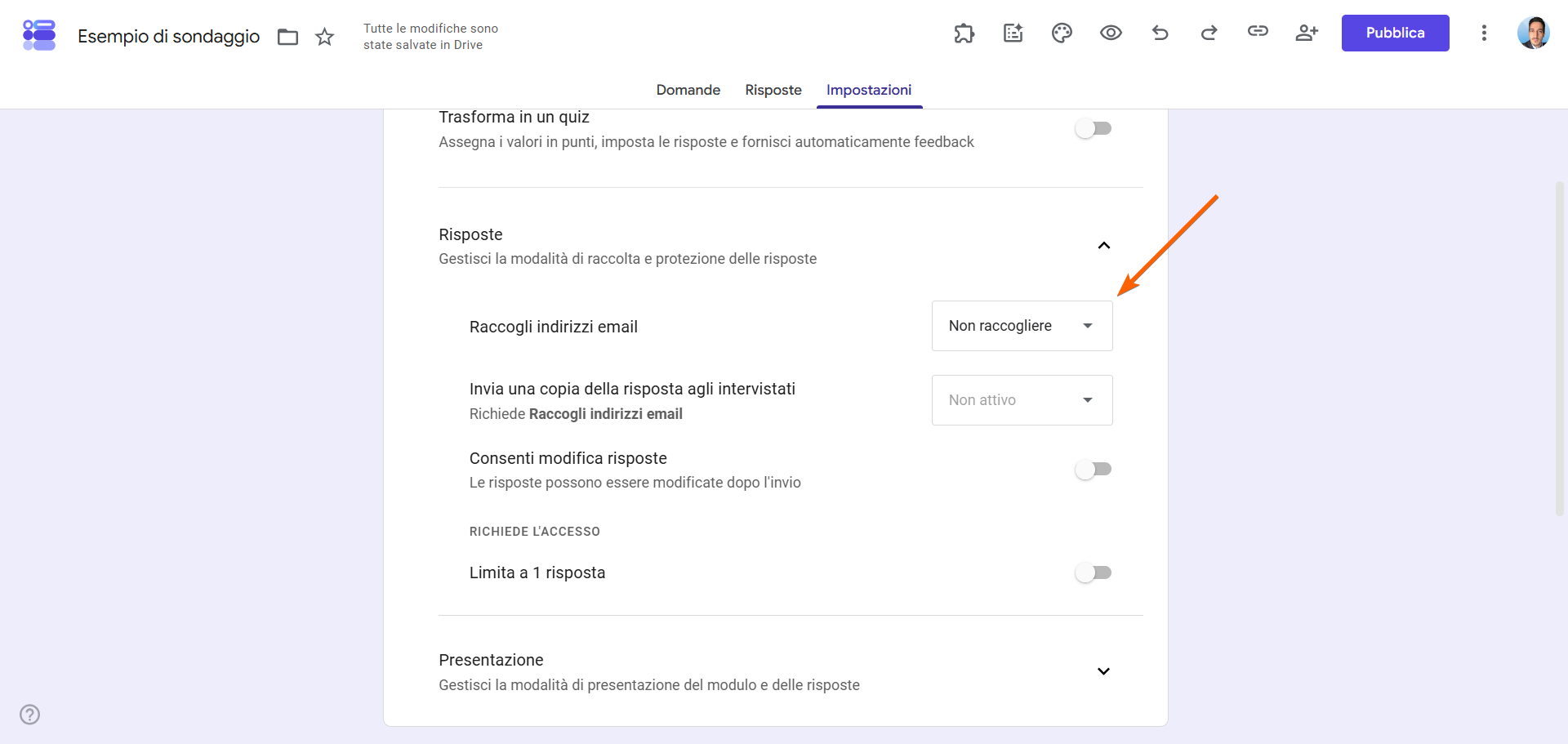Viewport: 1568px width, 744px height.
Task: Preview the form with eye icon
Action: point(1111,33)
